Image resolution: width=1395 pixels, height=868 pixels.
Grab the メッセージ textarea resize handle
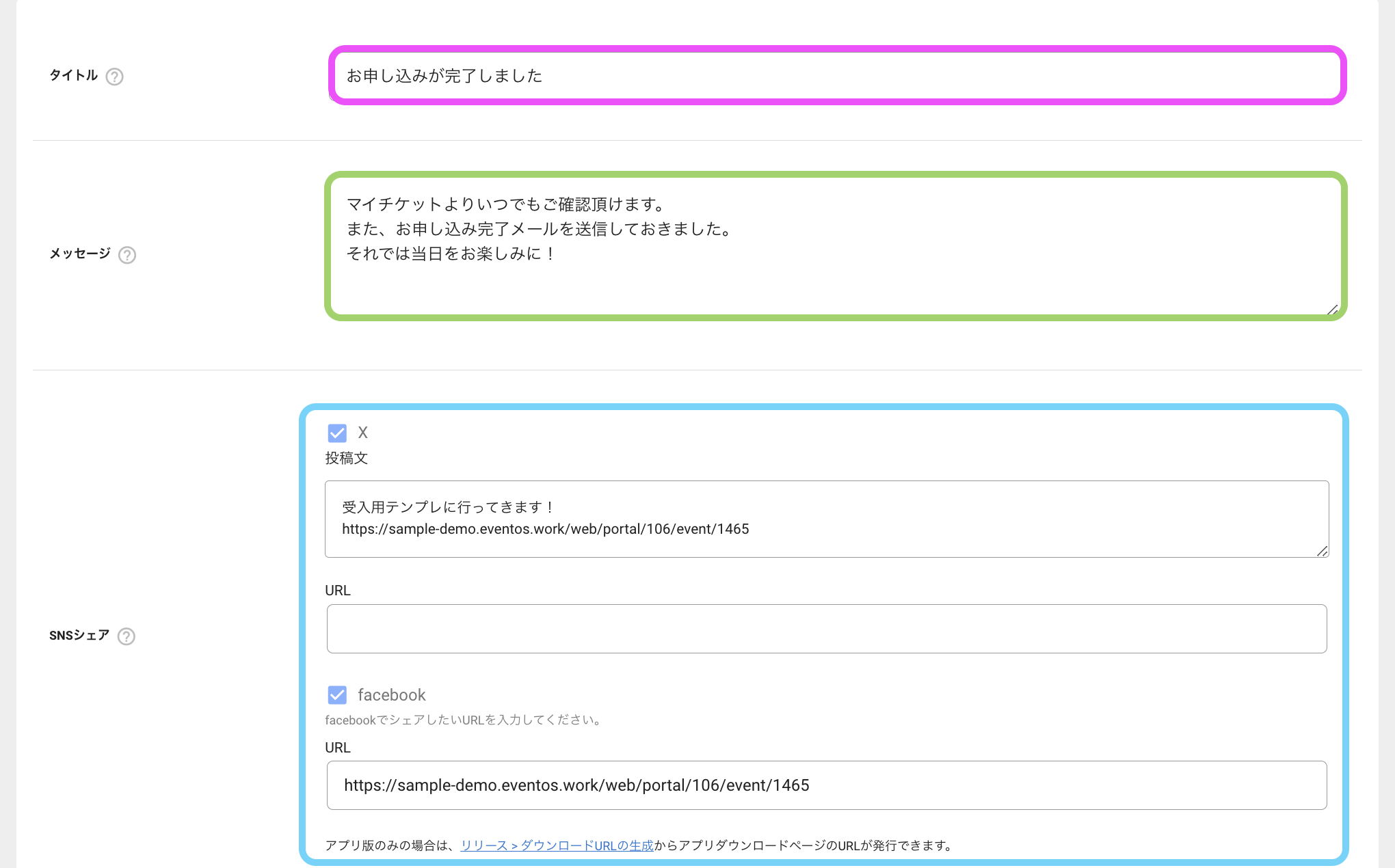pos(1332,310)
